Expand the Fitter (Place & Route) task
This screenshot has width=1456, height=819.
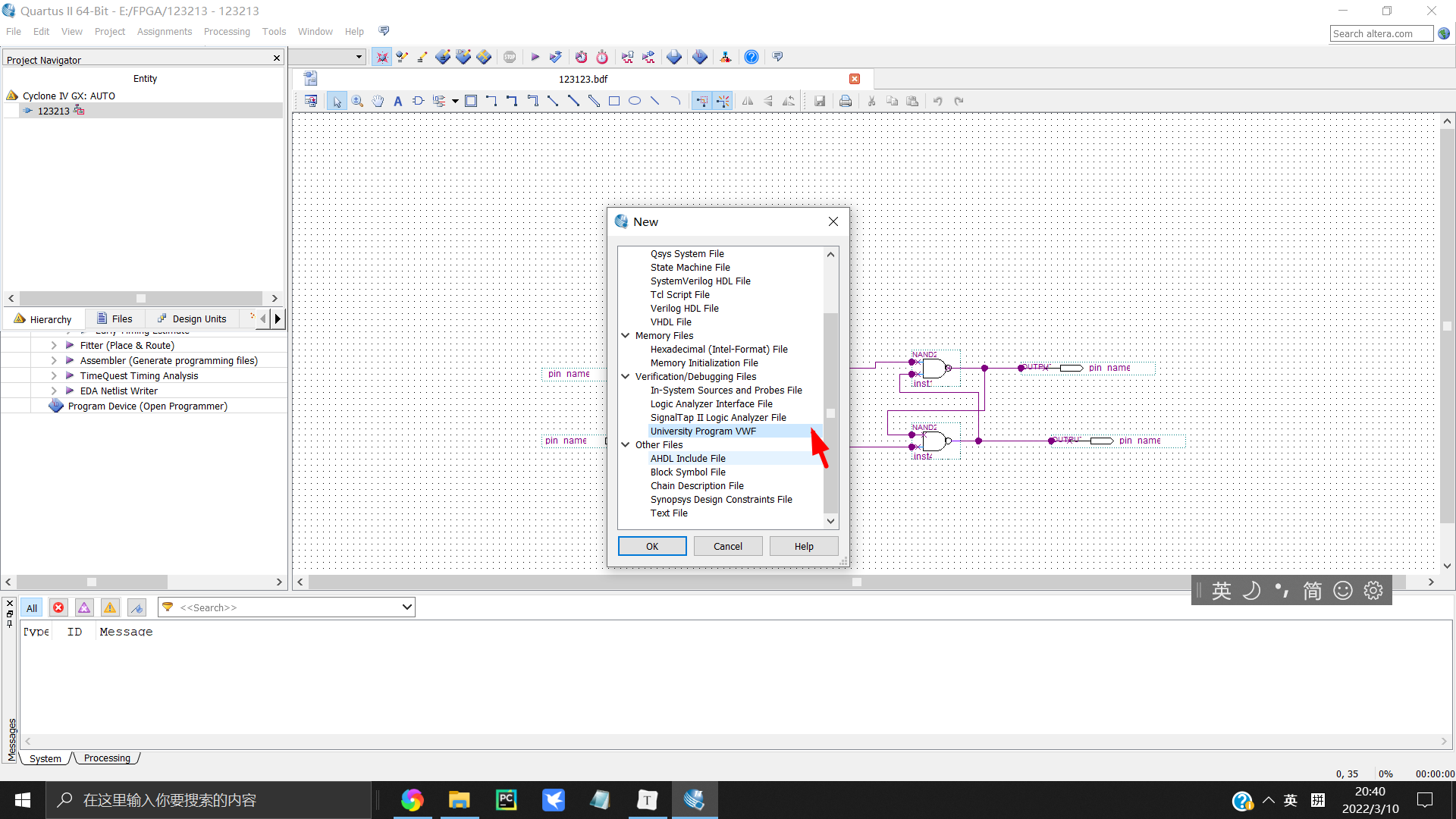click(x=54, y=345)
